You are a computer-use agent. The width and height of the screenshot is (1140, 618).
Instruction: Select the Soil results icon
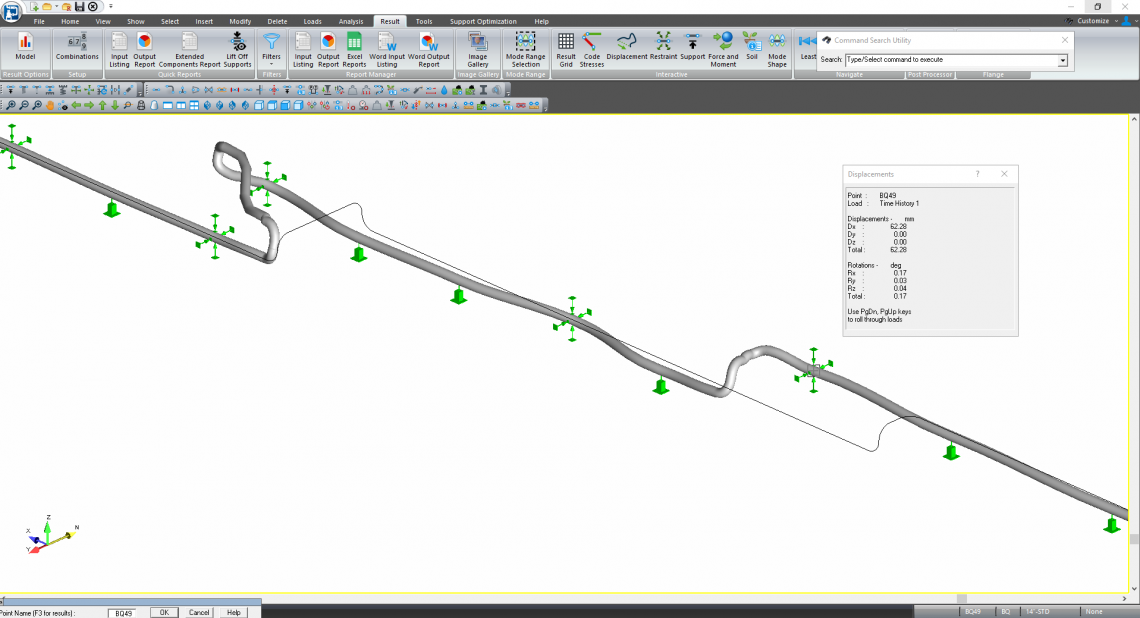pos(751,47)
